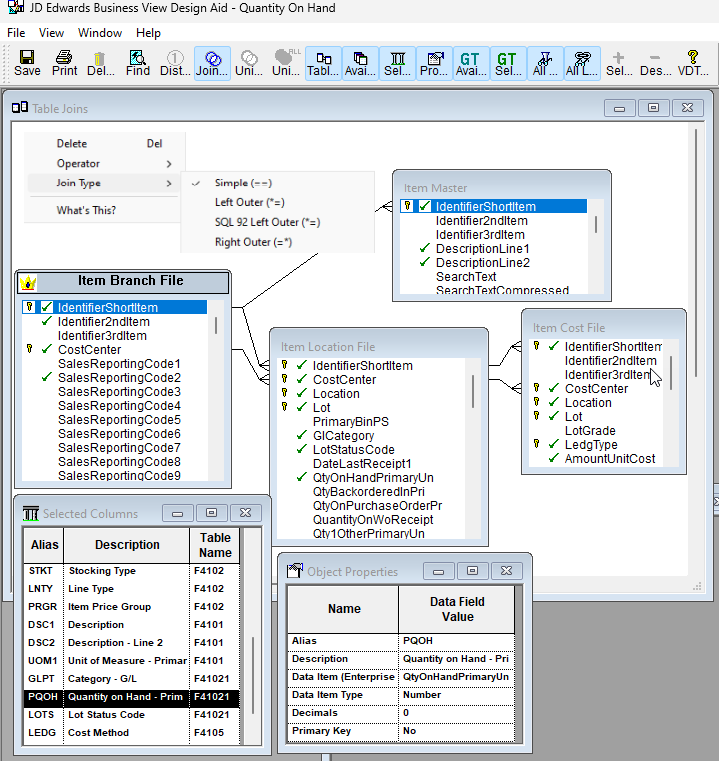Expand the Operator submenu
Image resolution: width=719 pixels, height=761 pixels.
(105, 164)
